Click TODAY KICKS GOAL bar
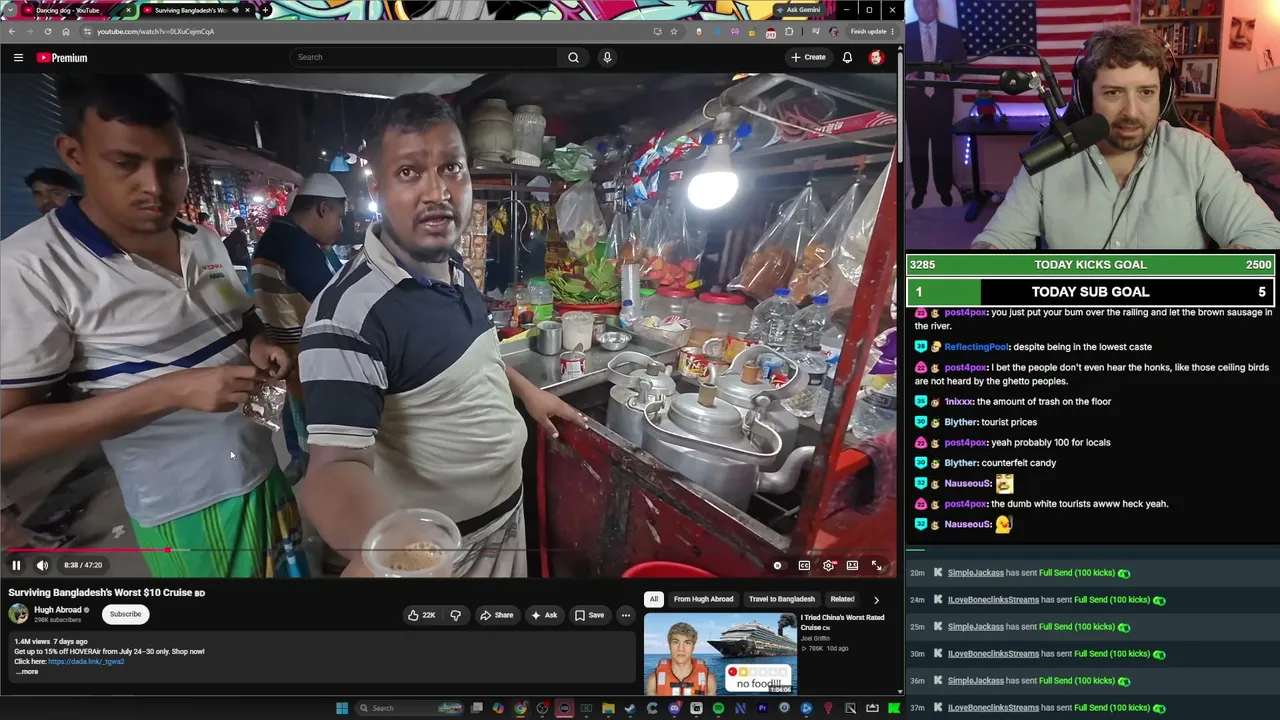 [1091, 265]
